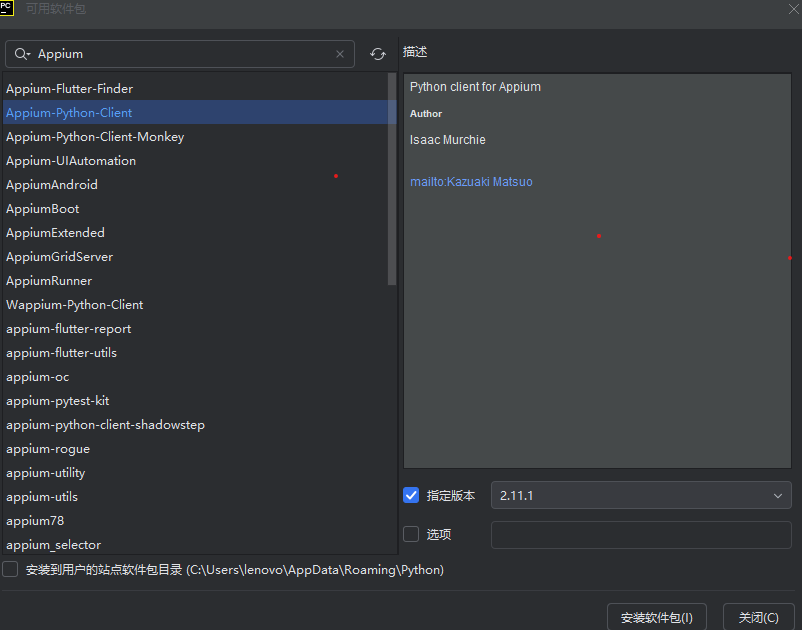Select appium-flutter-report package
The height and width of the screenshot is (630, 802).
[x=196, y=329]
